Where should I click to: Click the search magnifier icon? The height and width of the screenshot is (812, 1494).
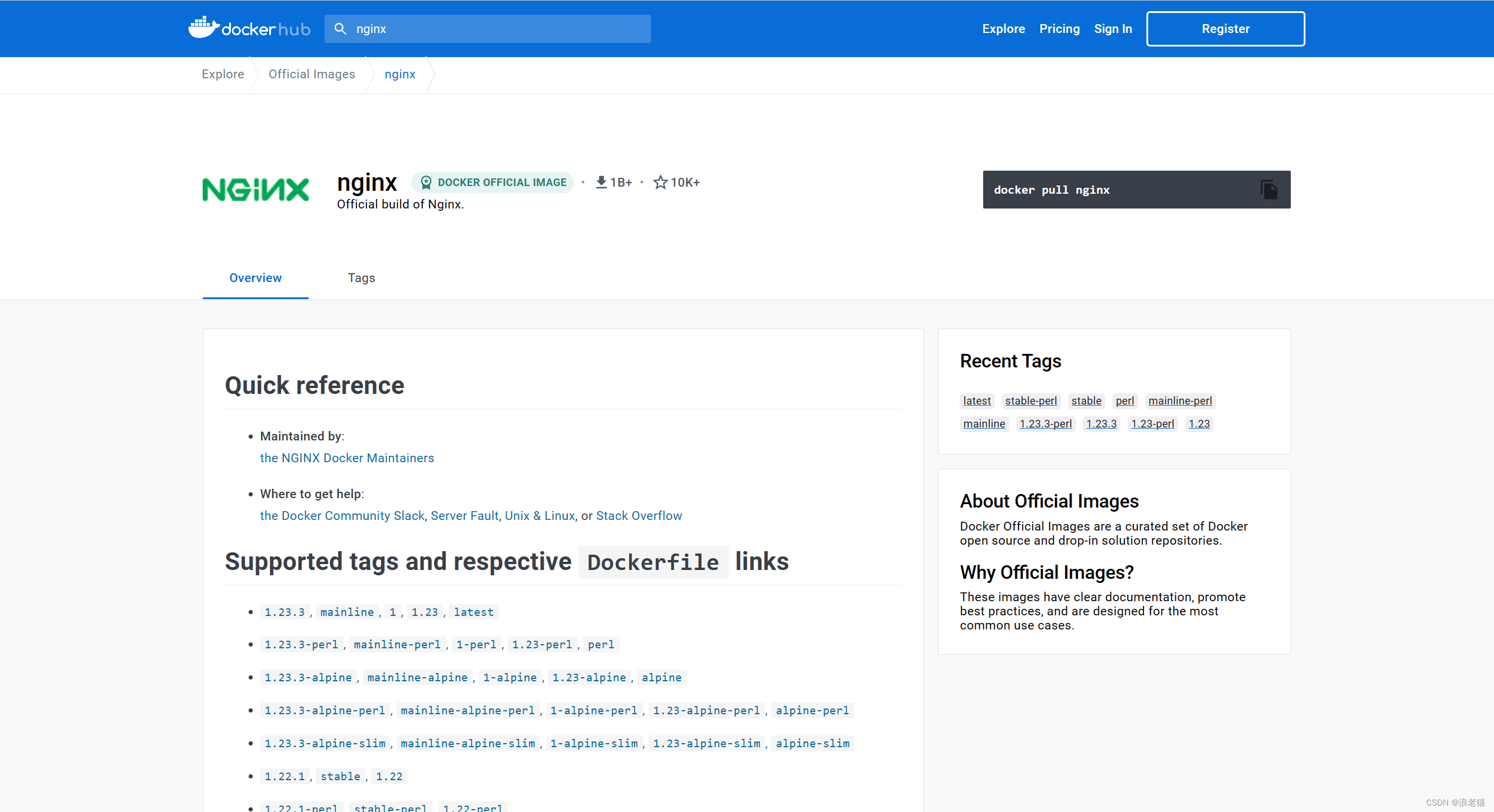340,29
